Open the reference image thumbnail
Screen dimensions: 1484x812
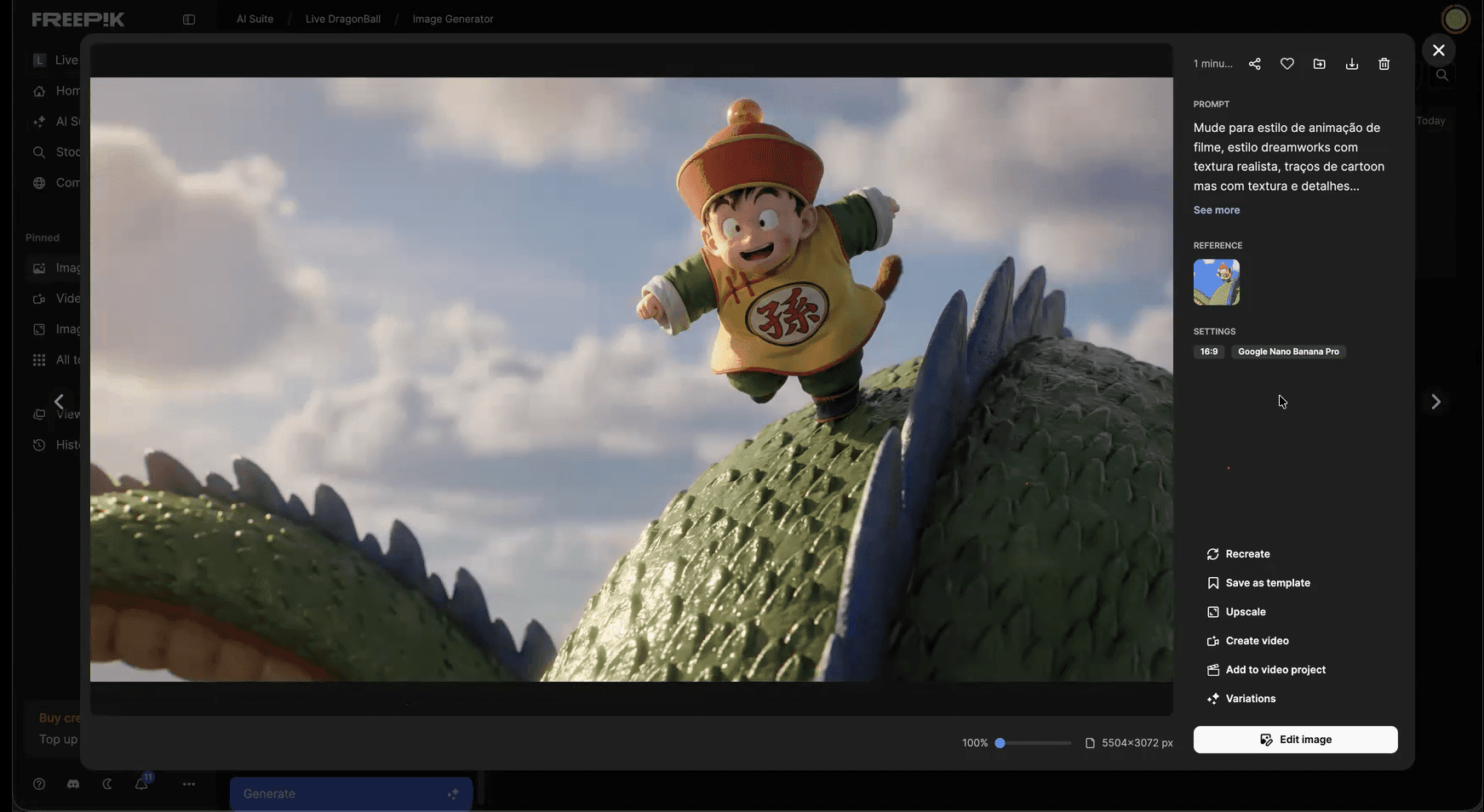[x=1216, y=283]
